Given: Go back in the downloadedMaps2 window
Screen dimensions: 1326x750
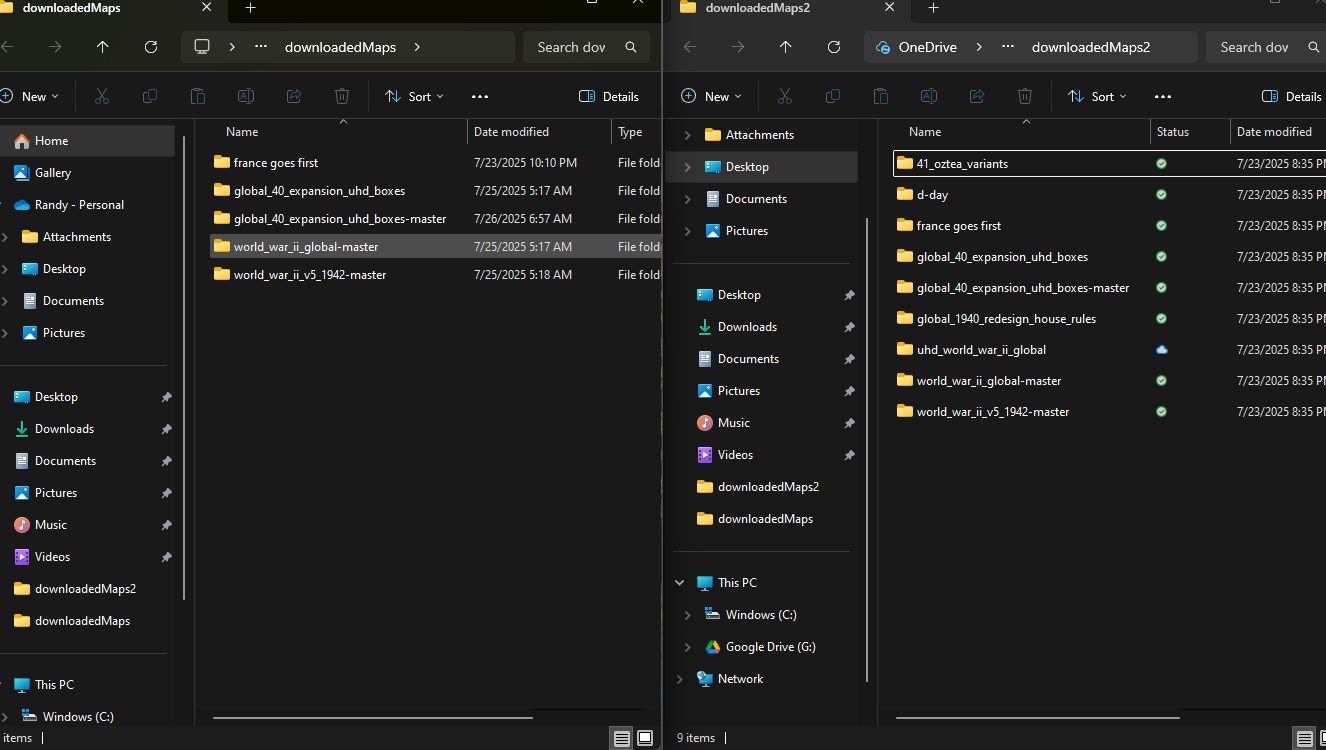Looking at the screenshot, I should 690,47.
